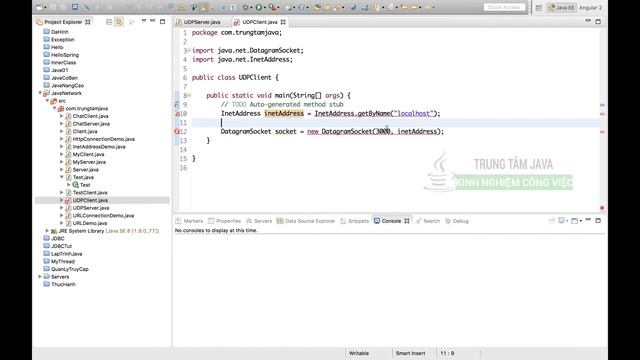640x360 pixels.
Task: Click the Pin Console icon
Action: (x=551, y=220)
